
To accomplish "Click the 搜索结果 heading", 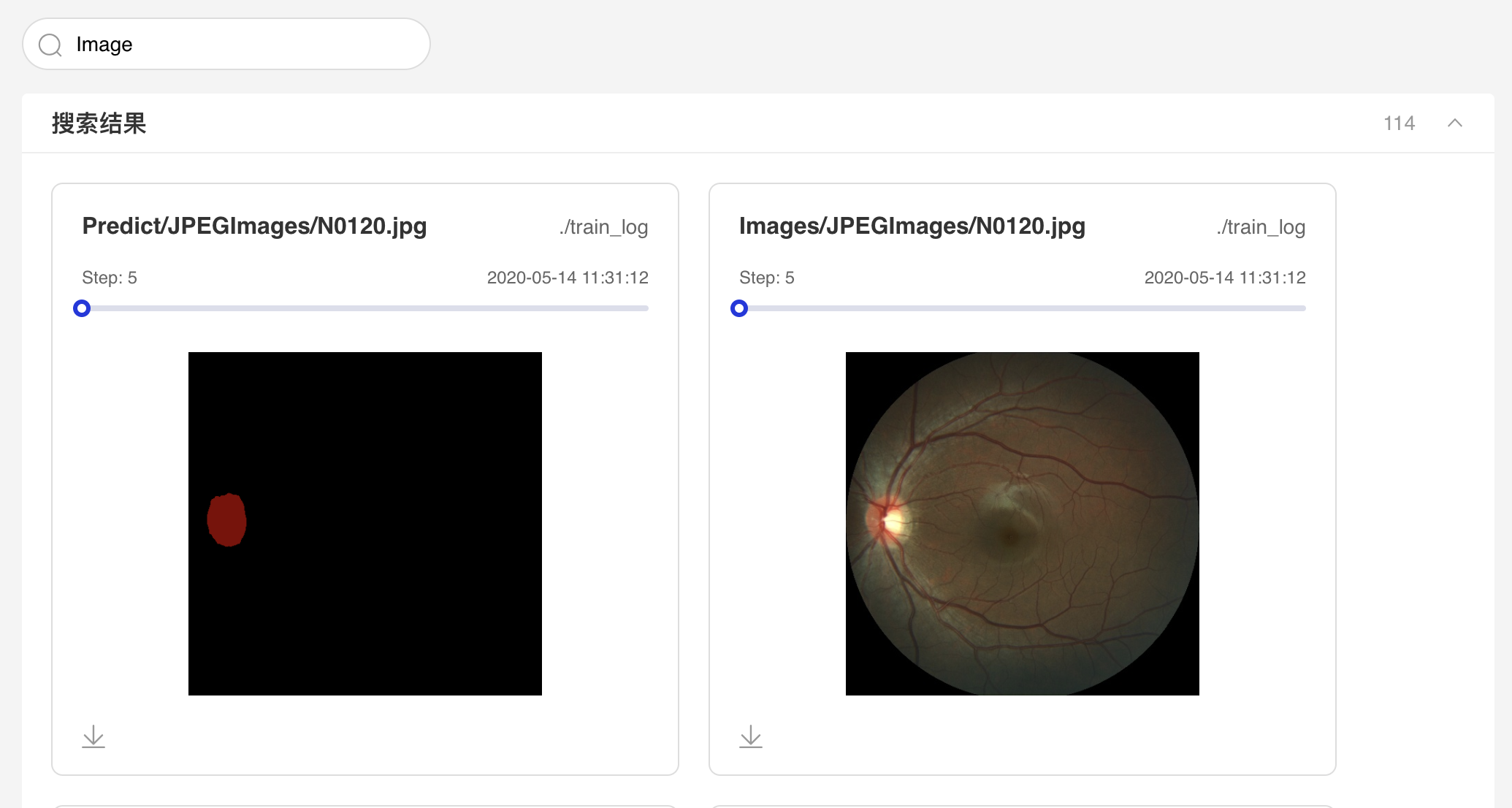I will click(x=99, y=123).
